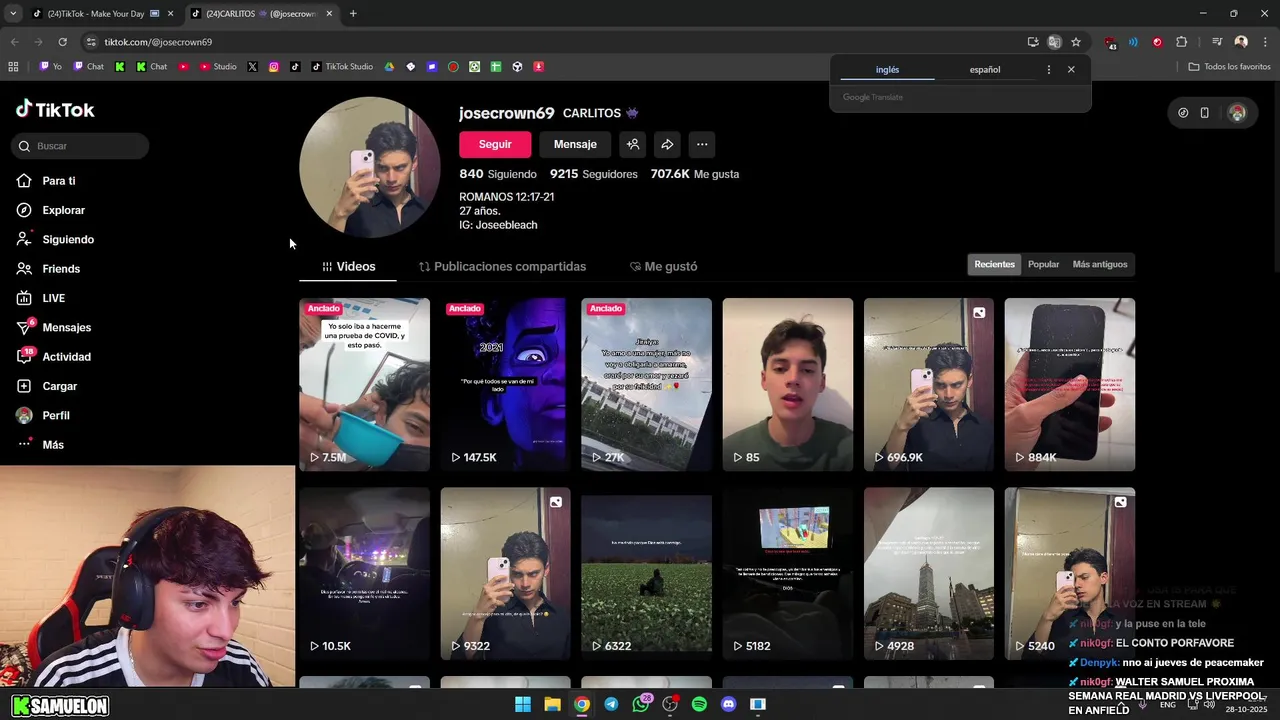1280x720 pixels.
Task: Open Chrome three-dot menu
Action: coord(1265,42)
